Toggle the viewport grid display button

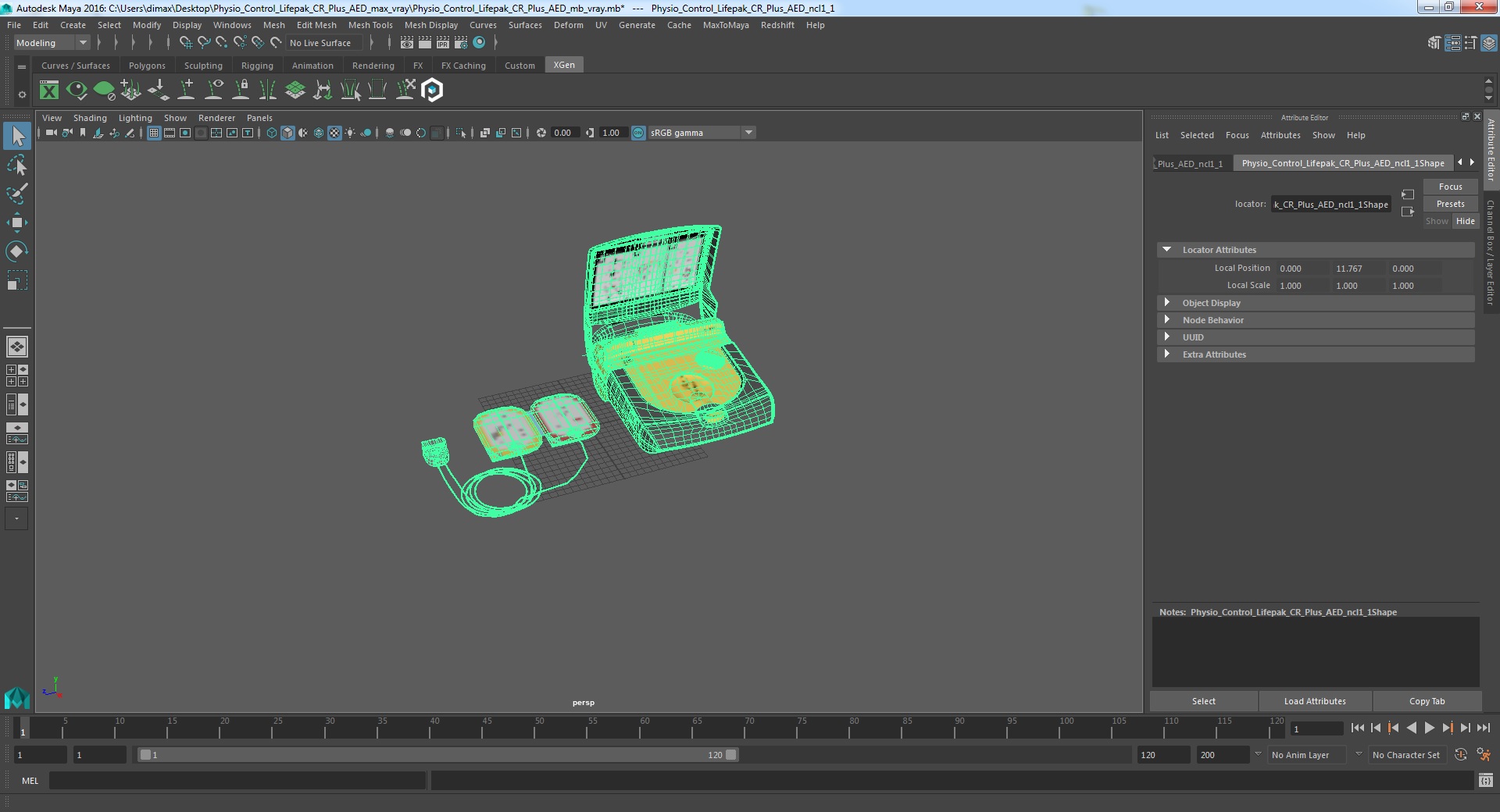[x=154, y=133]
